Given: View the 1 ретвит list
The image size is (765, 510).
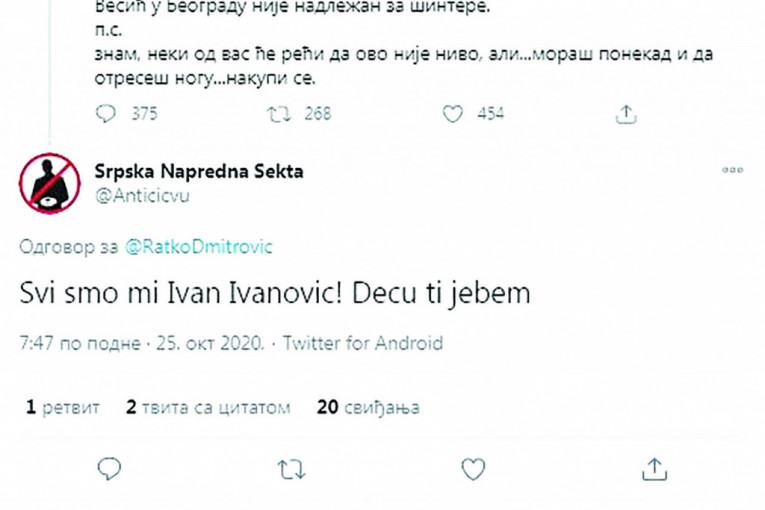Looking at the screenshot, I should coord(64,407).
